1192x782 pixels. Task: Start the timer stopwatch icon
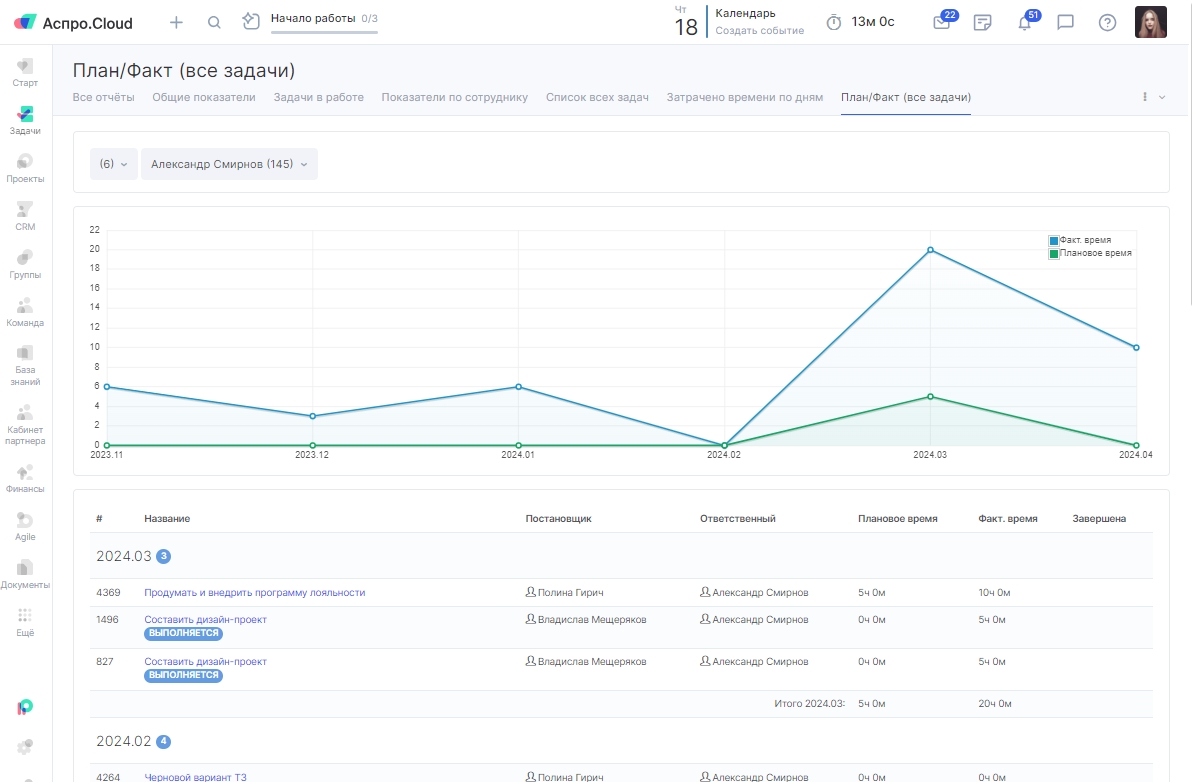click(x=833, y=22)
